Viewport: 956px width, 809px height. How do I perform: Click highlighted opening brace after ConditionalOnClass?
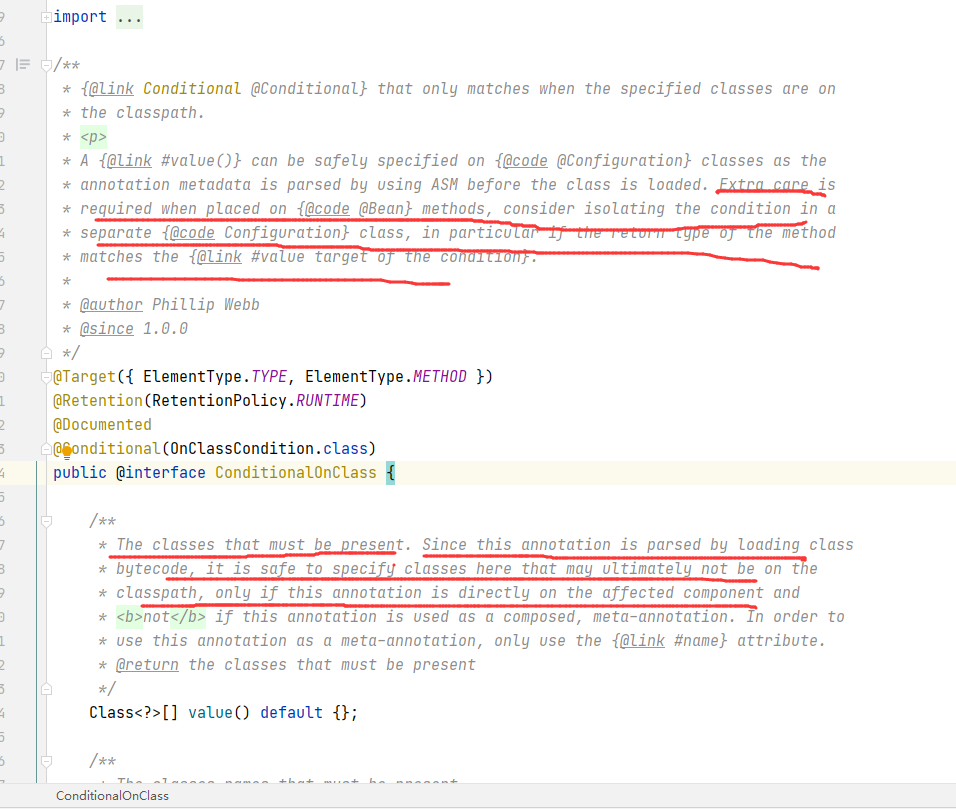pos(390,473)
